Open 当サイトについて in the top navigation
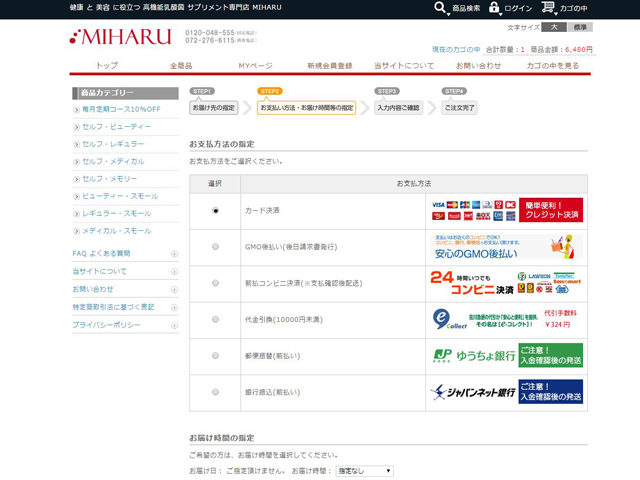This screenshot has width=640, height=480. [x=404, y=65]
